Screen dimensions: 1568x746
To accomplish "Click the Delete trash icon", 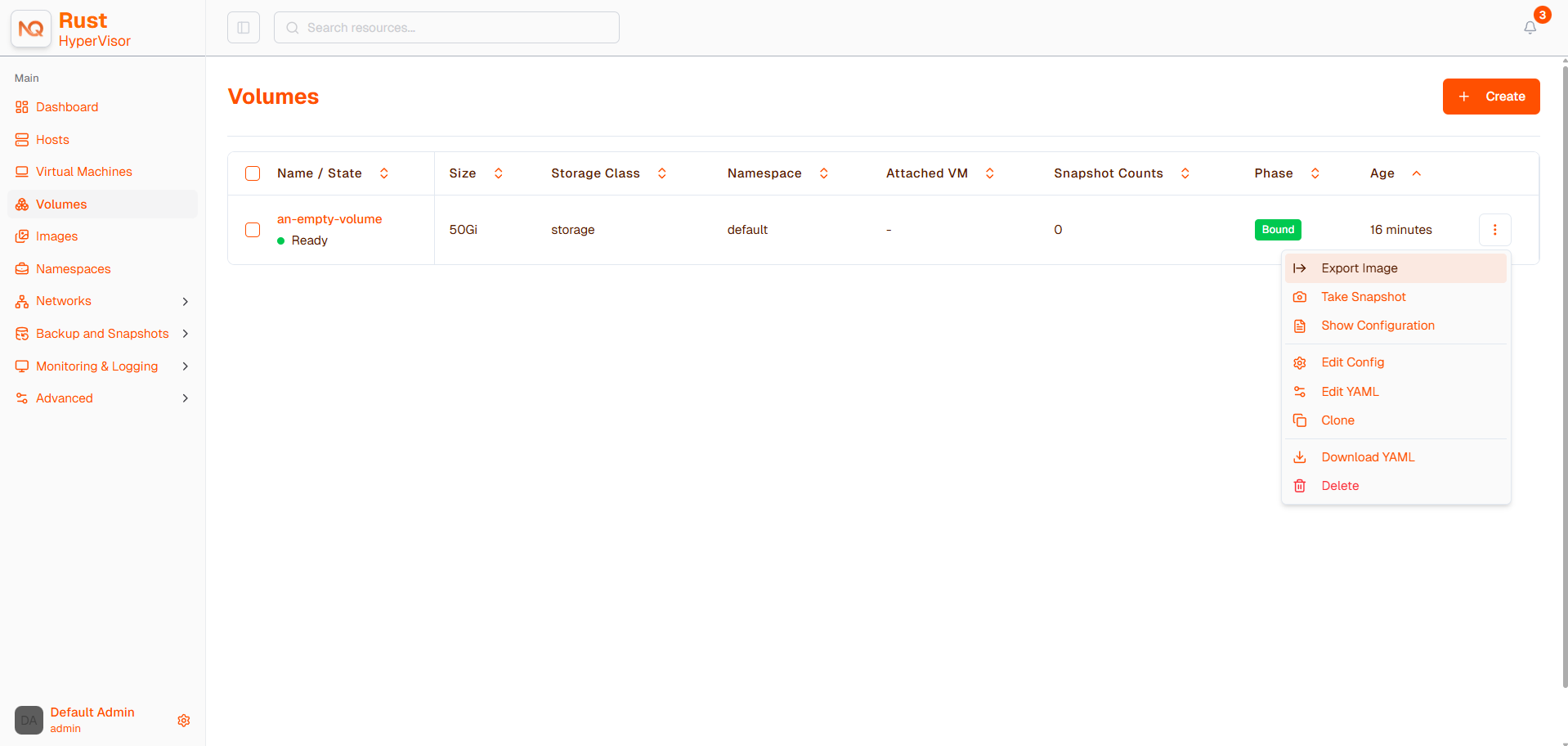I will click(1300, 486).
